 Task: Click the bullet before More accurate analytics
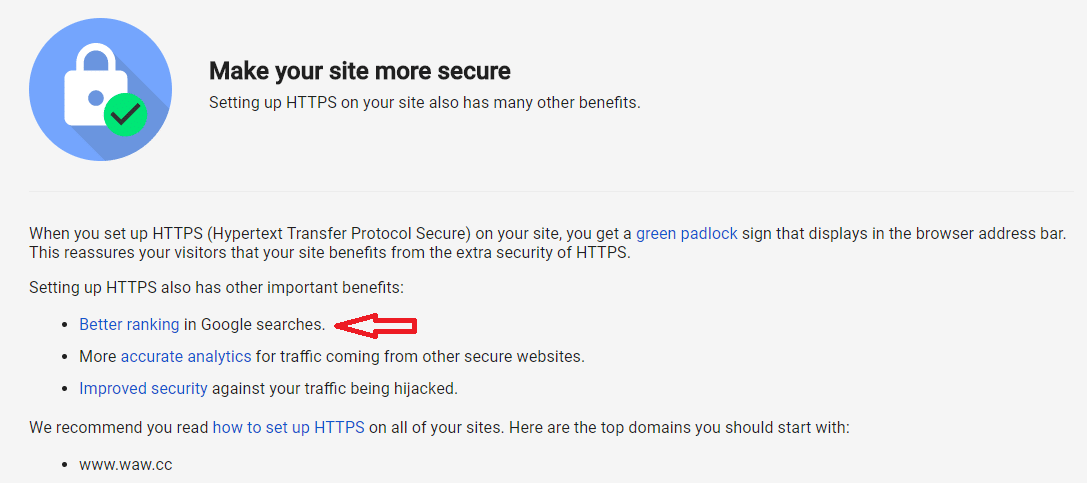[64, 358]
